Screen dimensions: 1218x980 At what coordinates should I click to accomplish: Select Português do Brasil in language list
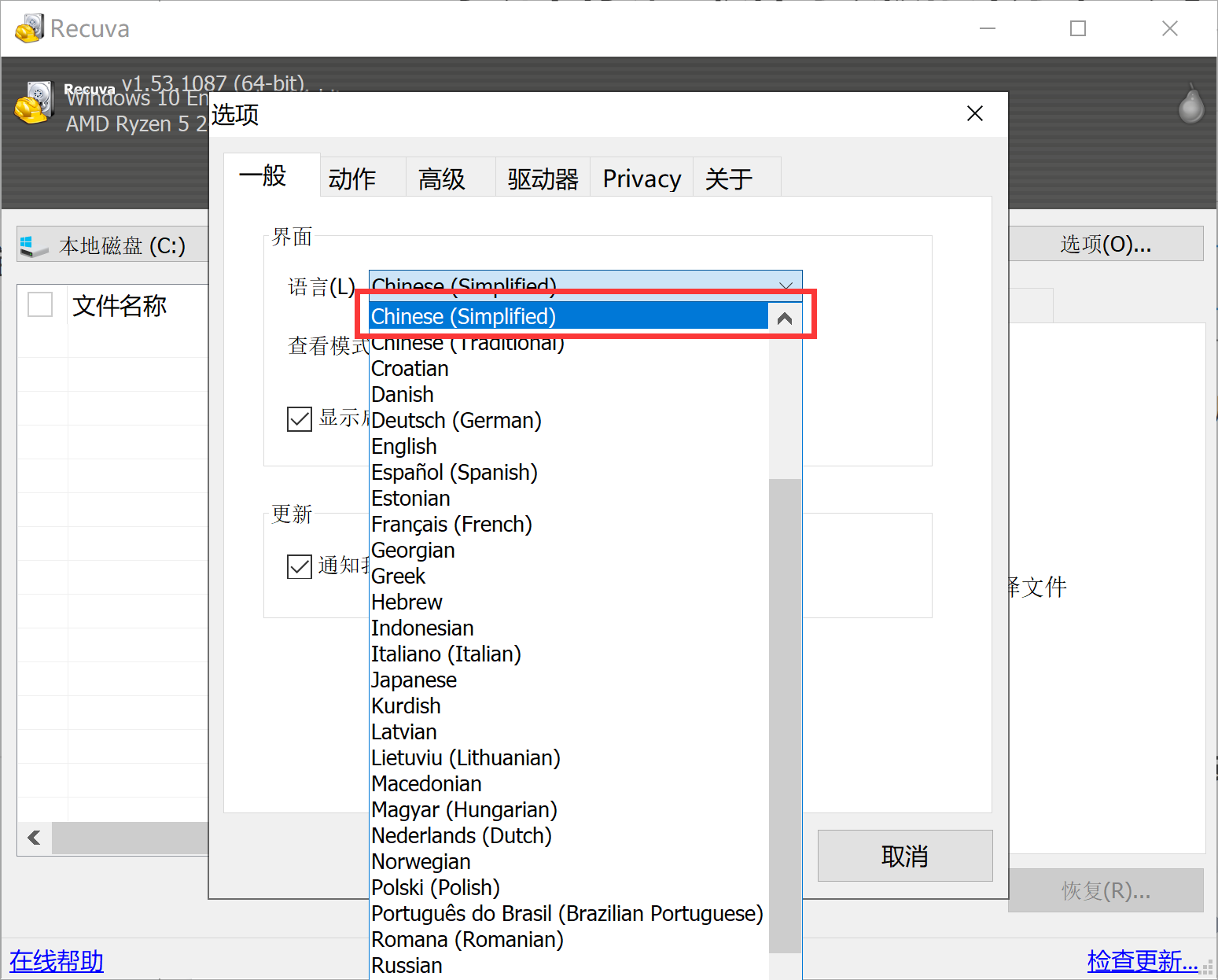tap(569, 913)
